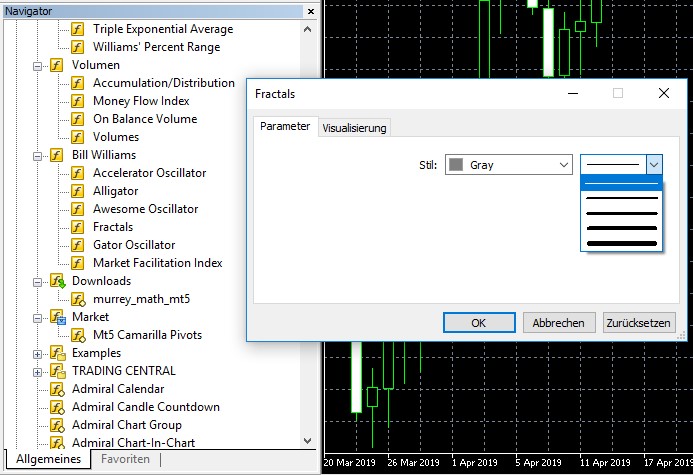This screenshot has height=475, width=693.
Task: Click the Bill Williams folder icon
Action: point(56,155)
